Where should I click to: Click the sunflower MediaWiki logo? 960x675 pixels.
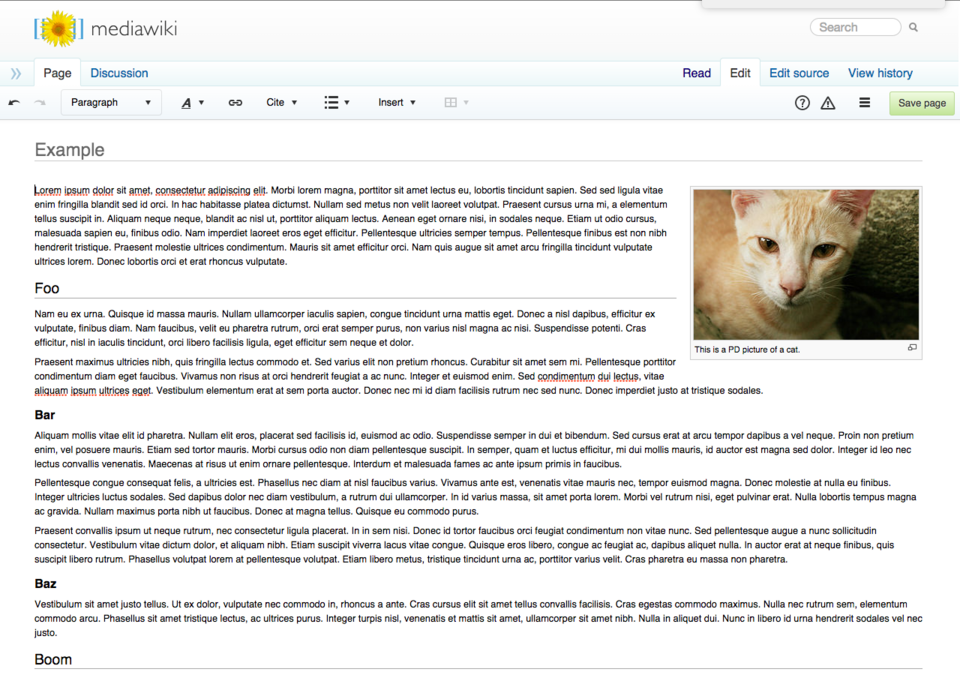59,28
